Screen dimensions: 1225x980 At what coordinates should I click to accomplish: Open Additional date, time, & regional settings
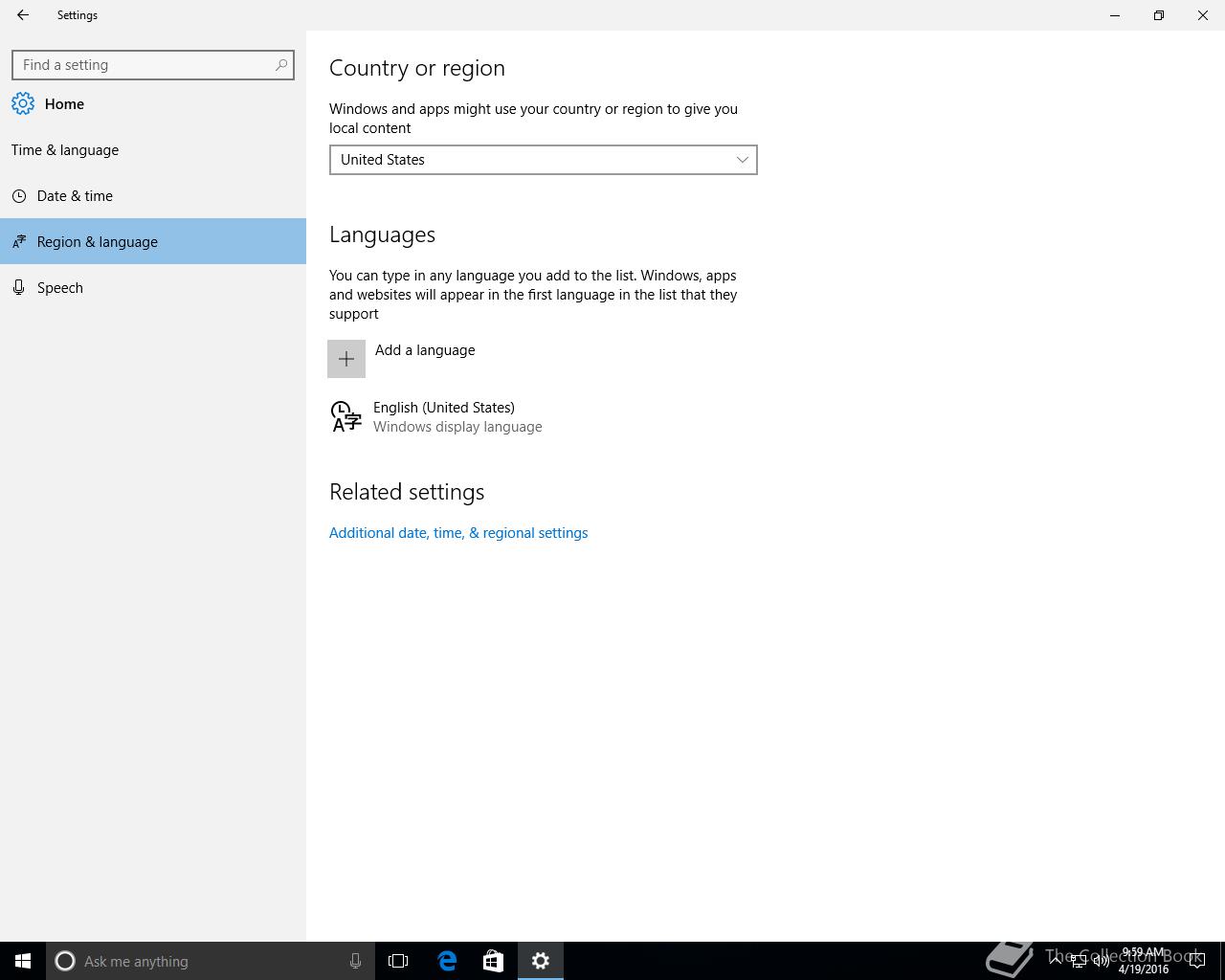458,533
